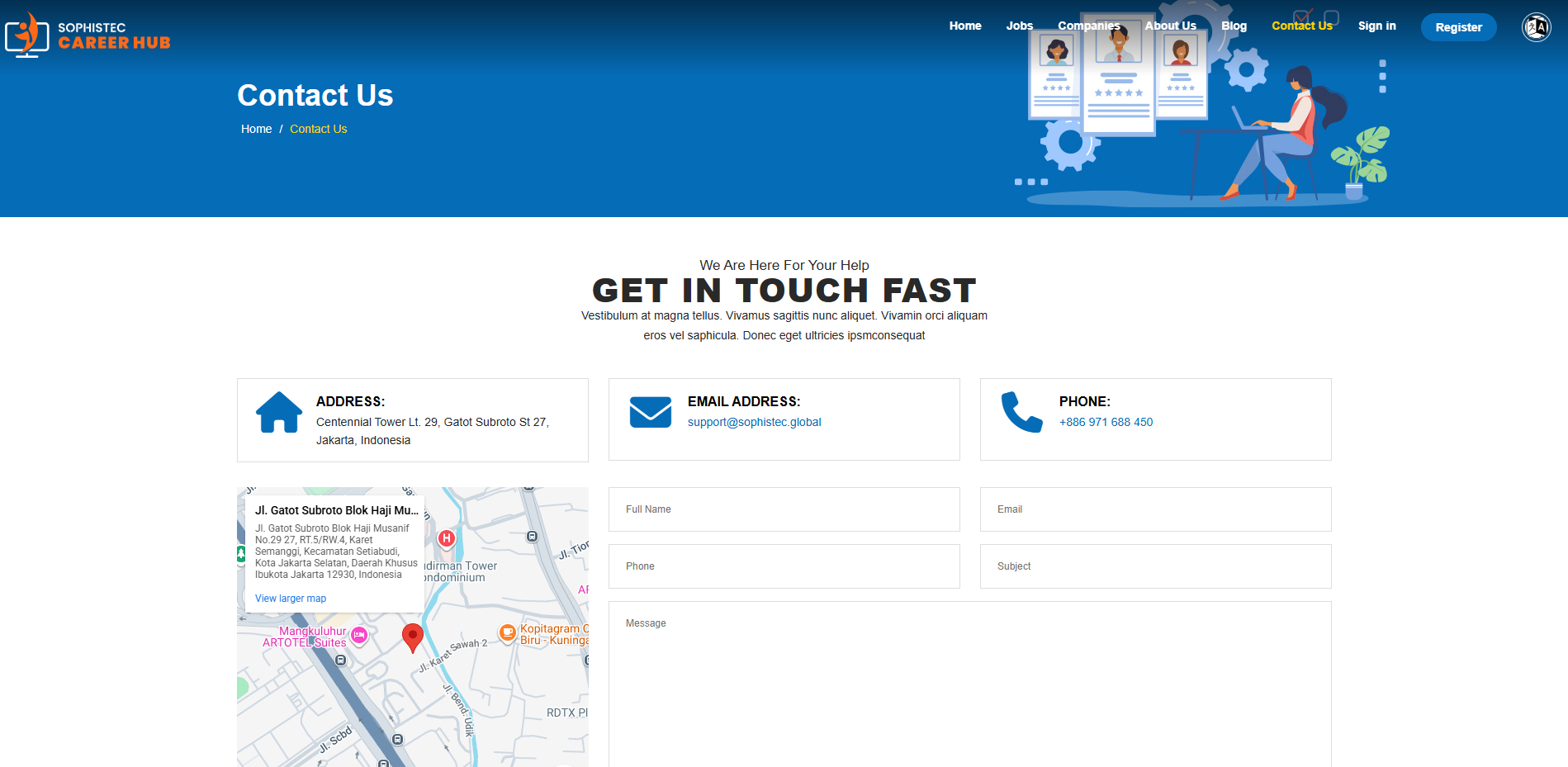Click the Sign in link
This screenshot has width=1568, height=767.
tap(1376, 26)
